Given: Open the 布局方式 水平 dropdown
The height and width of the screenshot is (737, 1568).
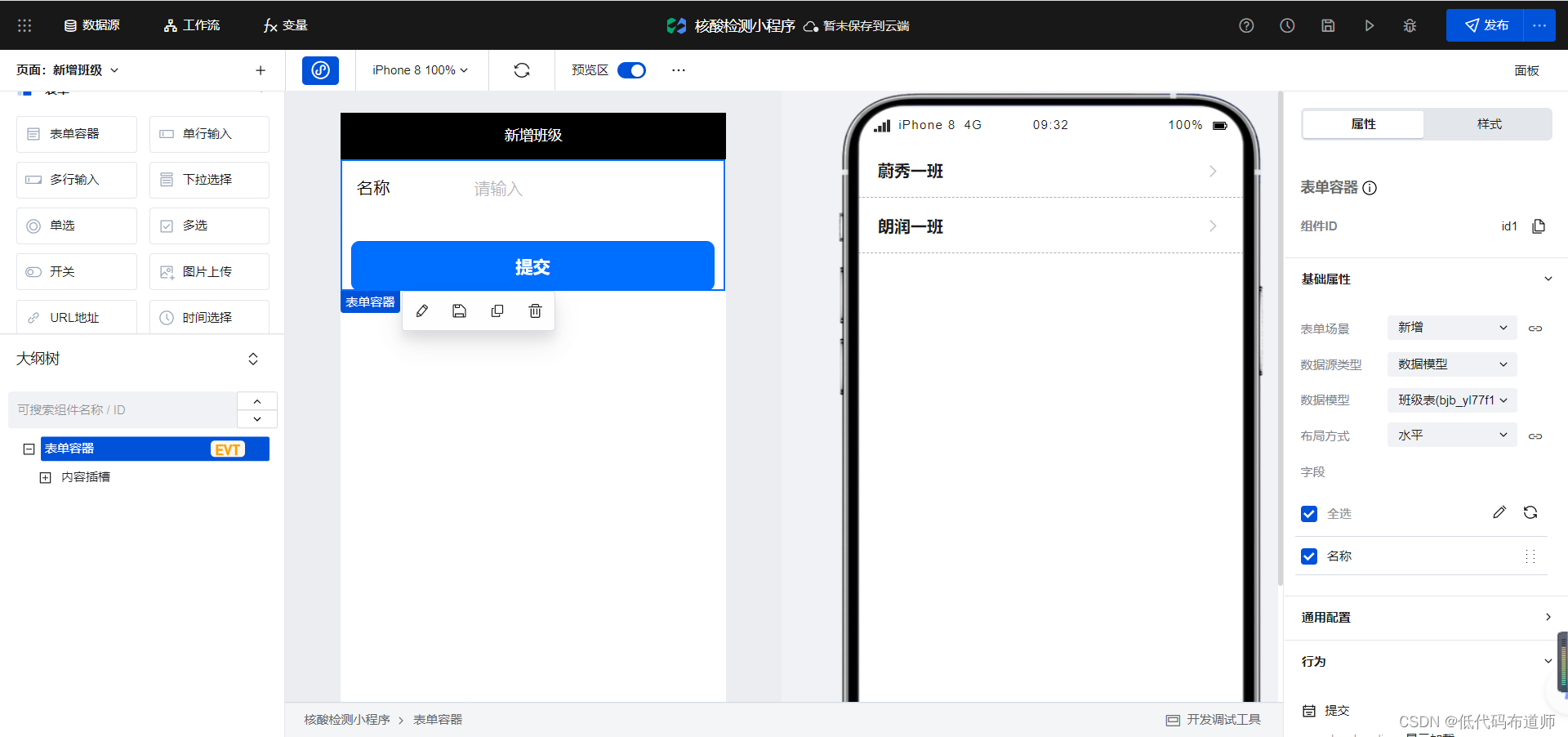Looking at the screenshot, I should pos(1452,435).
